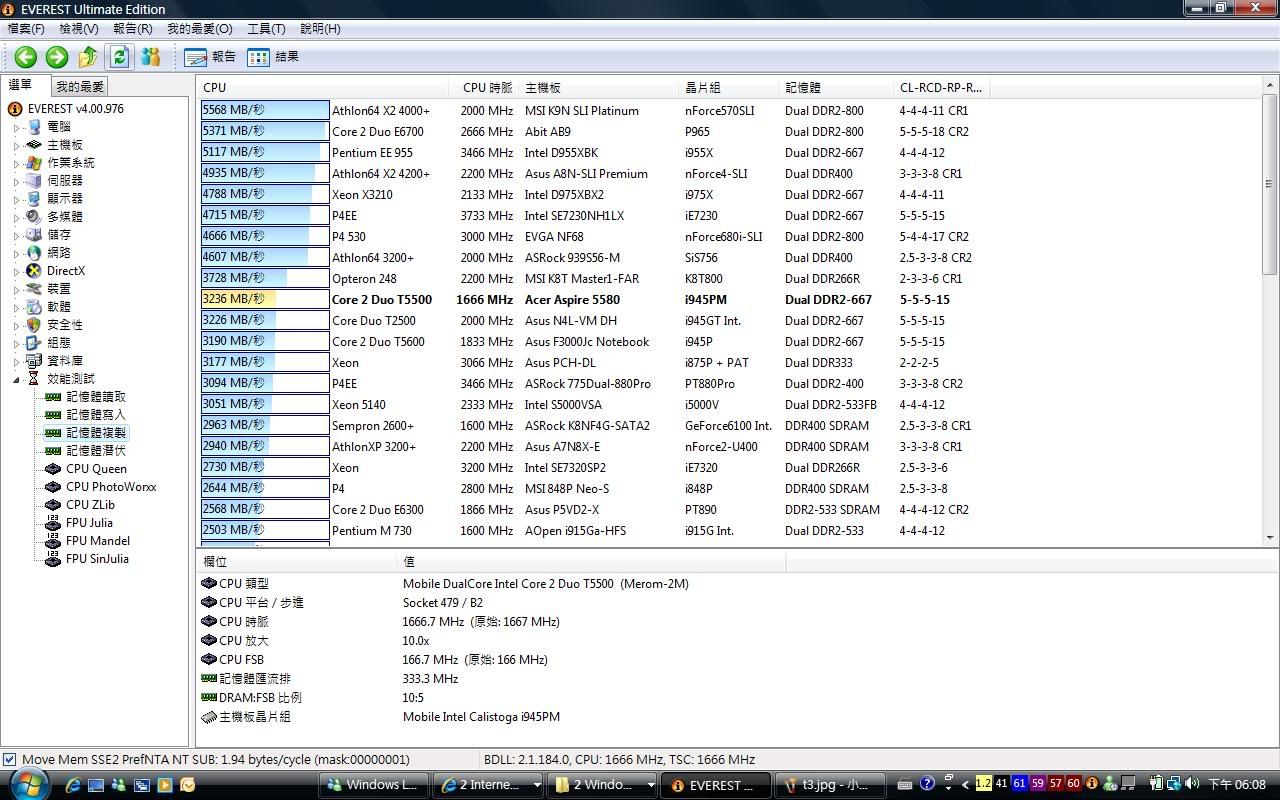
Task: Open the 工具(T) menu
Action: pyautogui.click(x=267, y=29)
